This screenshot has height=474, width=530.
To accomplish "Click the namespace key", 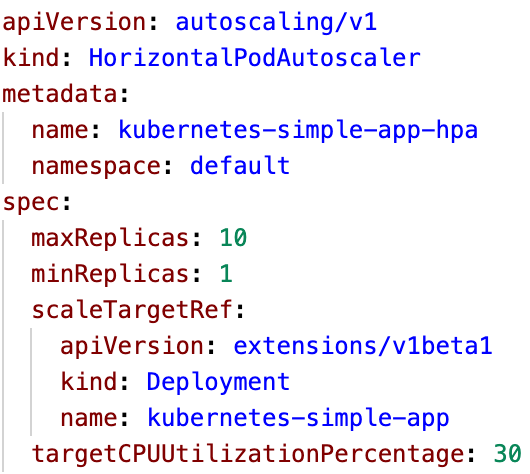I will [x=96, y=166].
